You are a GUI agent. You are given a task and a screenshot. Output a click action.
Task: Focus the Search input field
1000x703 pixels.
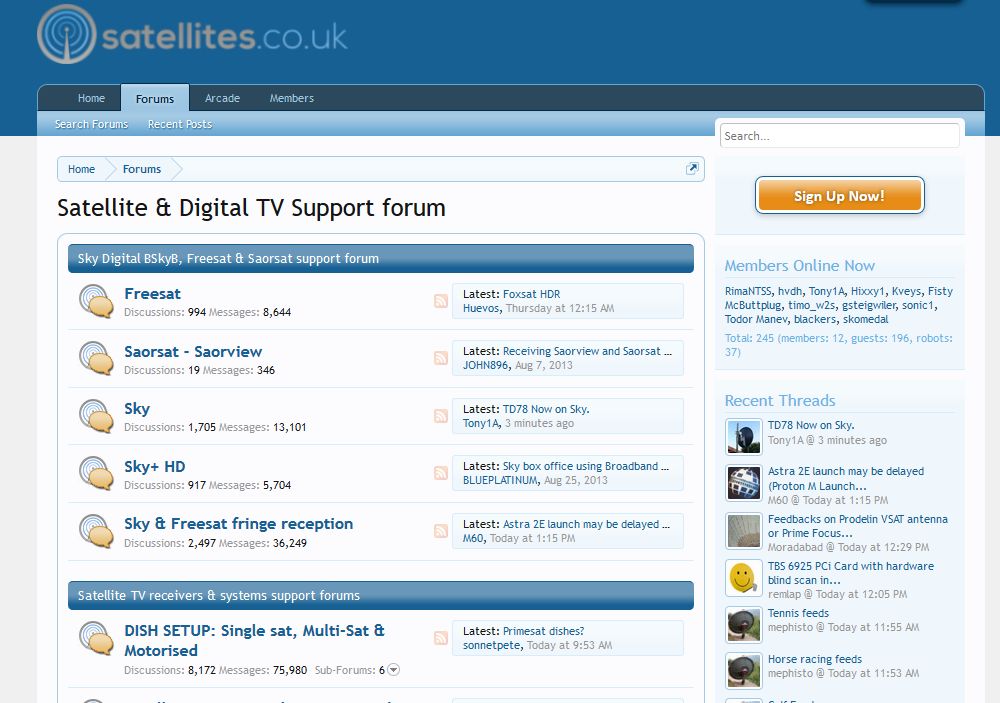click(x=839, y=136)
